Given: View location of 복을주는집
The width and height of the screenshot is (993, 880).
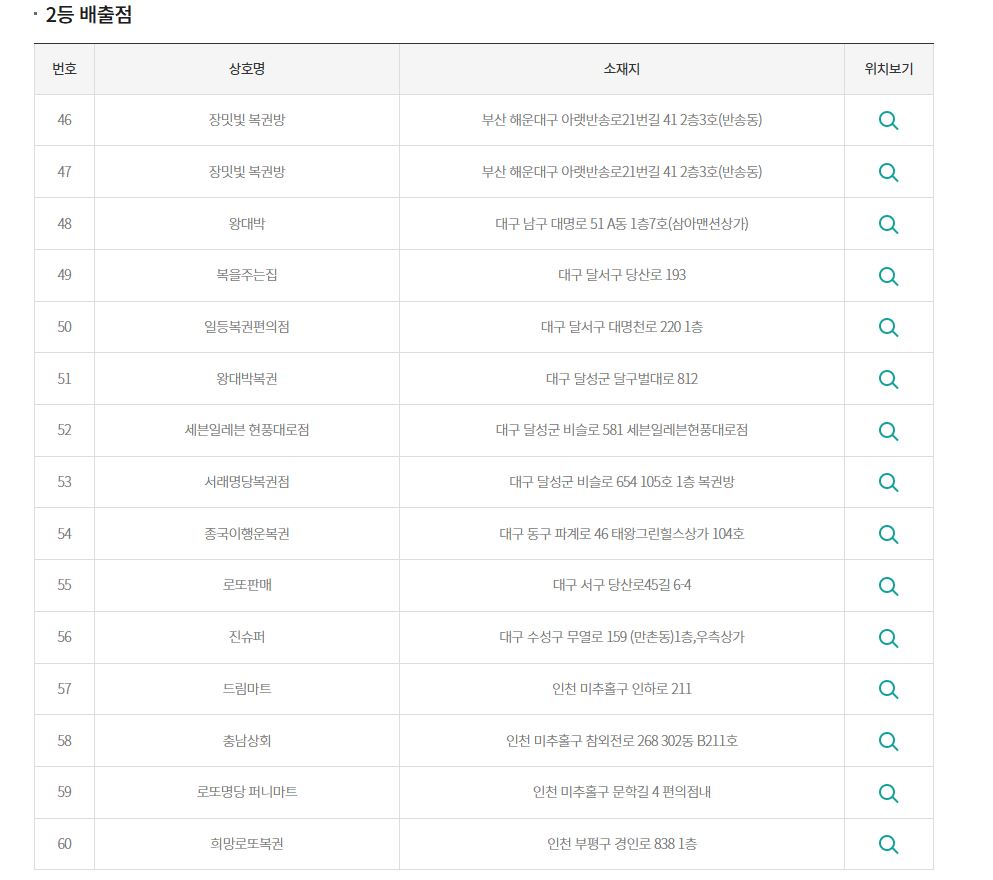Looking at the screenshot, I should 888,276.
